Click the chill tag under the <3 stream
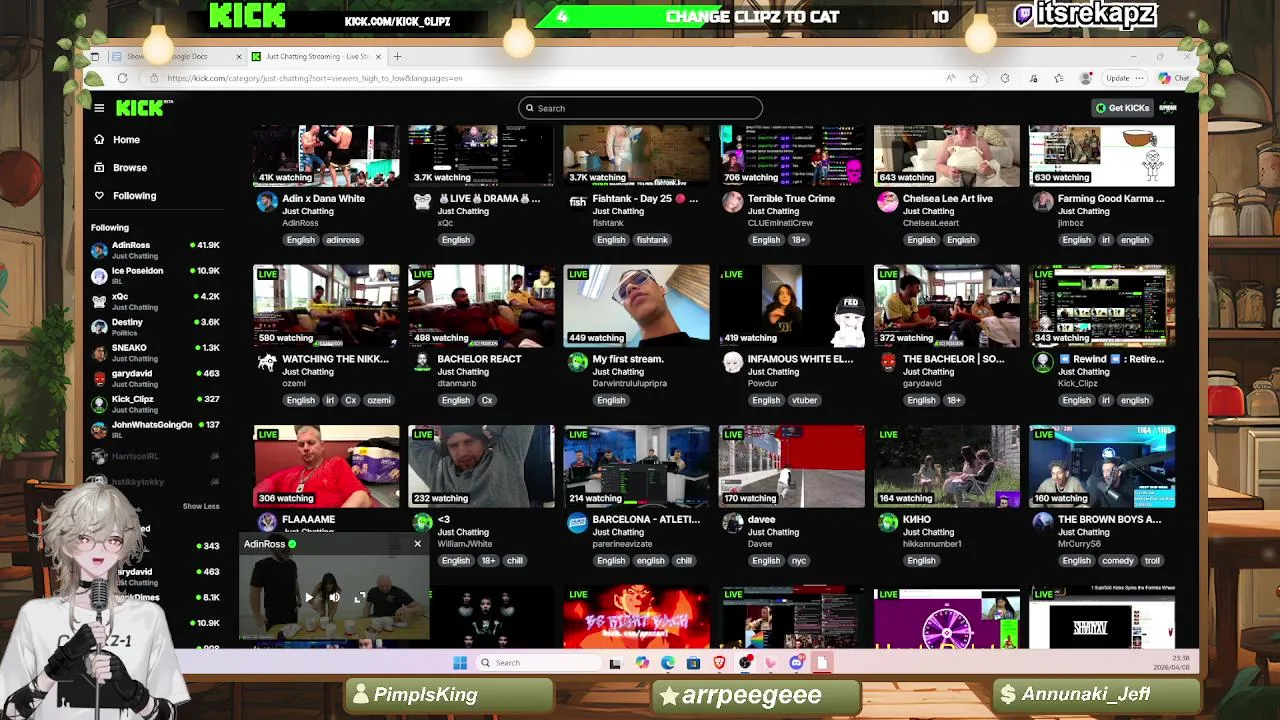1280x720 pixels. 515,561
